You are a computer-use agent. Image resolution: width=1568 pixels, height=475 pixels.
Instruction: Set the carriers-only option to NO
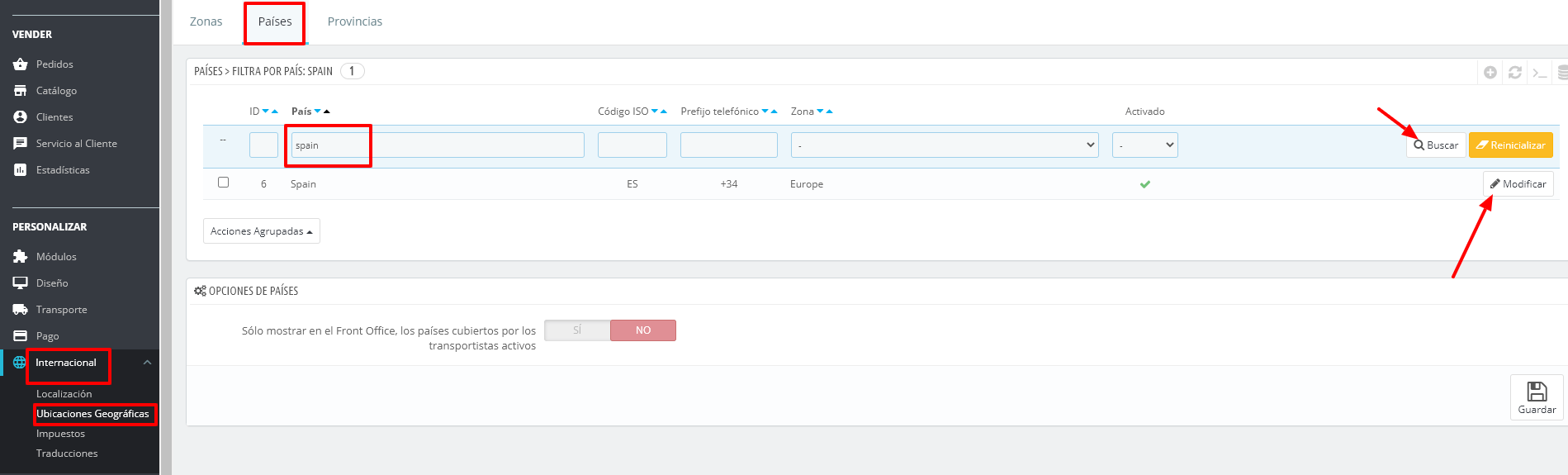[643, 330]
